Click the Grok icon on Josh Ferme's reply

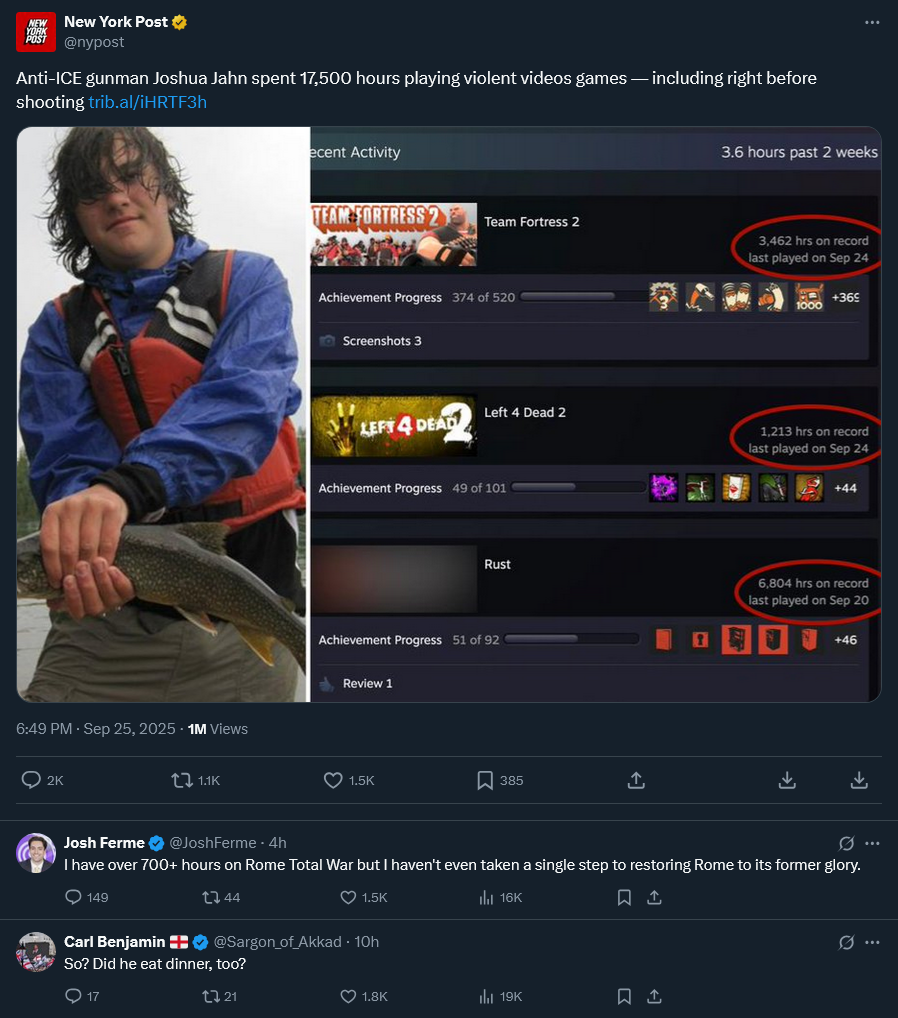pos(846,843)
